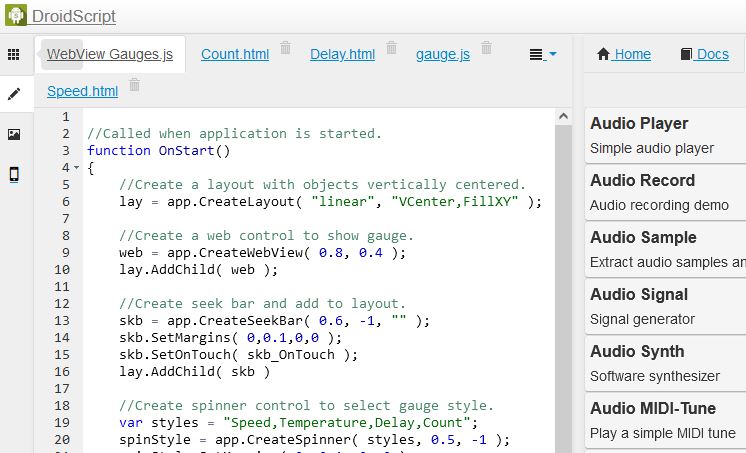The width and height of the screenshot is (746, 453).
Task: Click the DroidScript Android logo icon
Action: coord(16,15)
